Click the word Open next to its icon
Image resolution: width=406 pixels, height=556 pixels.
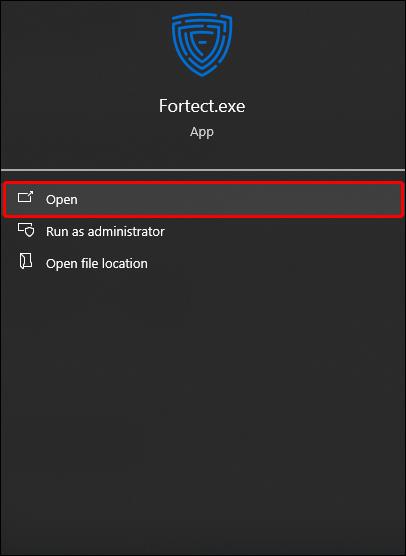coord(62,200)
